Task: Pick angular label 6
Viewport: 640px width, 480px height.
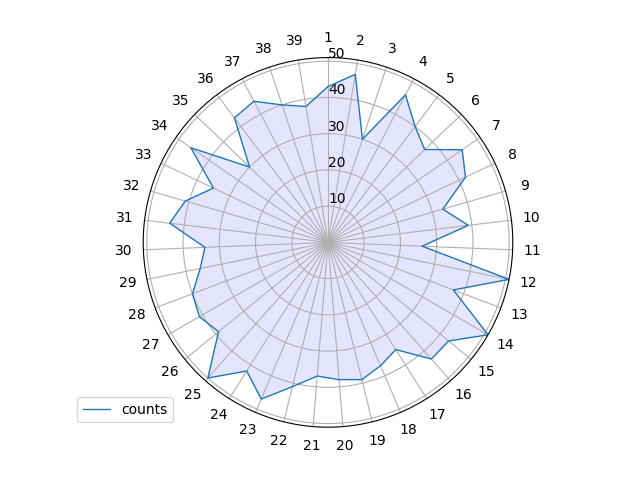Action: point(475,100)
